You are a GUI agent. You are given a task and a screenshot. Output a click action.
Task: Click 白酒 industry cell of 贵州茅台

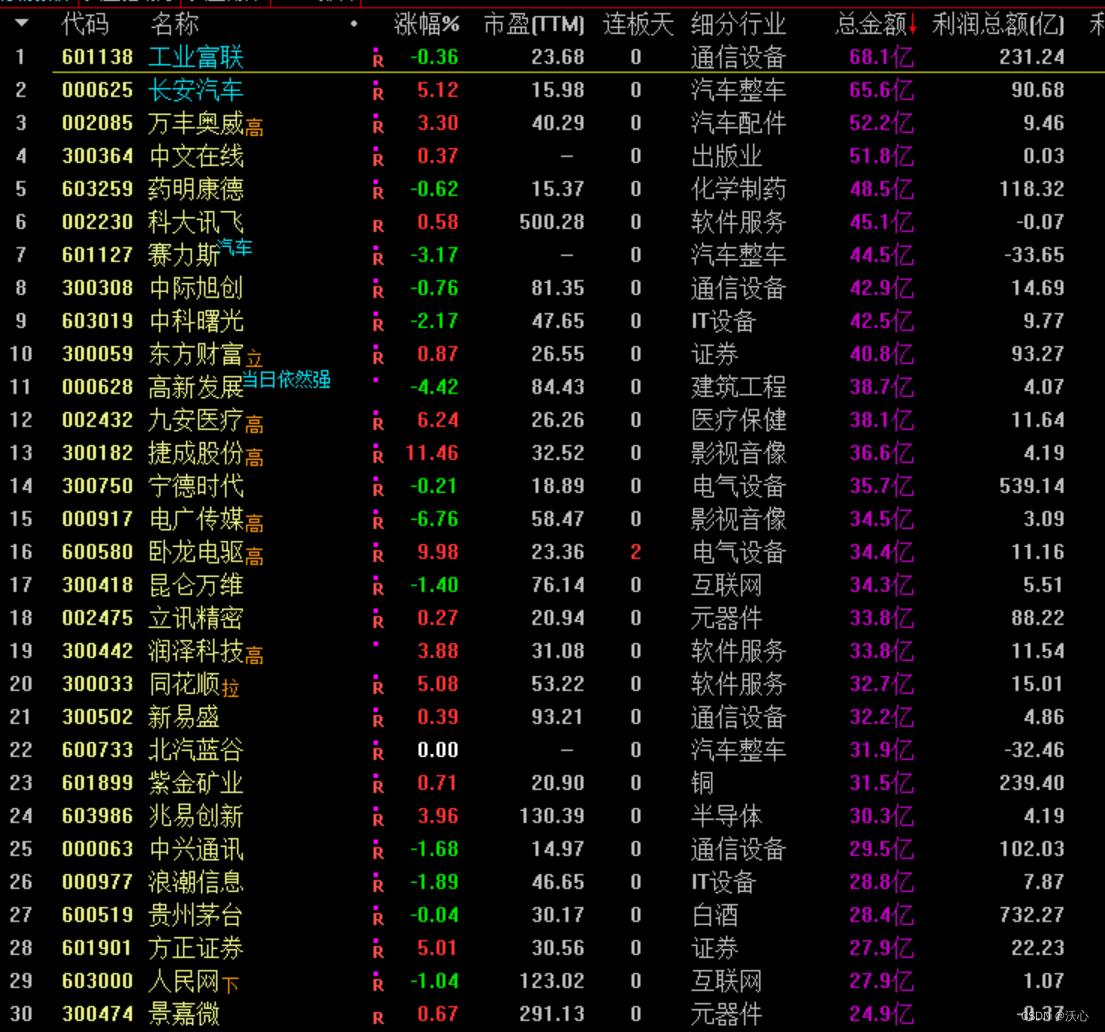tap(715, 915)
